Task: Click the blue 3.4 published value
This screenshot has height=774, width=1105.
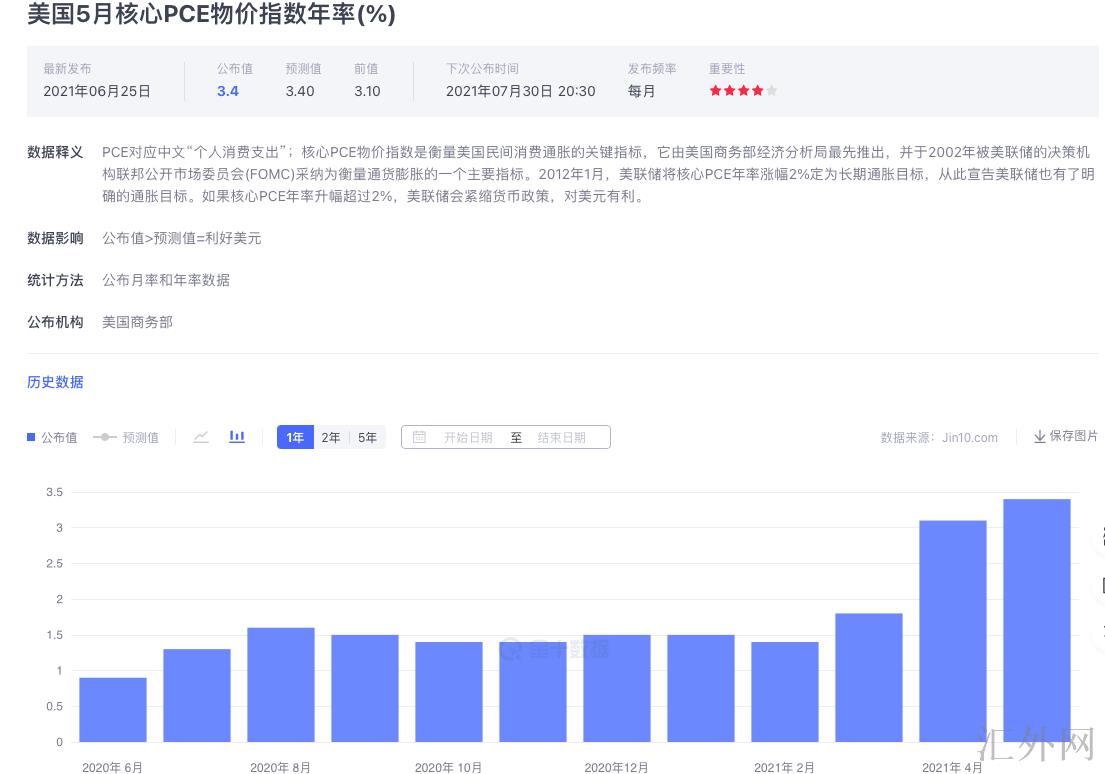Action: [228, 91]
